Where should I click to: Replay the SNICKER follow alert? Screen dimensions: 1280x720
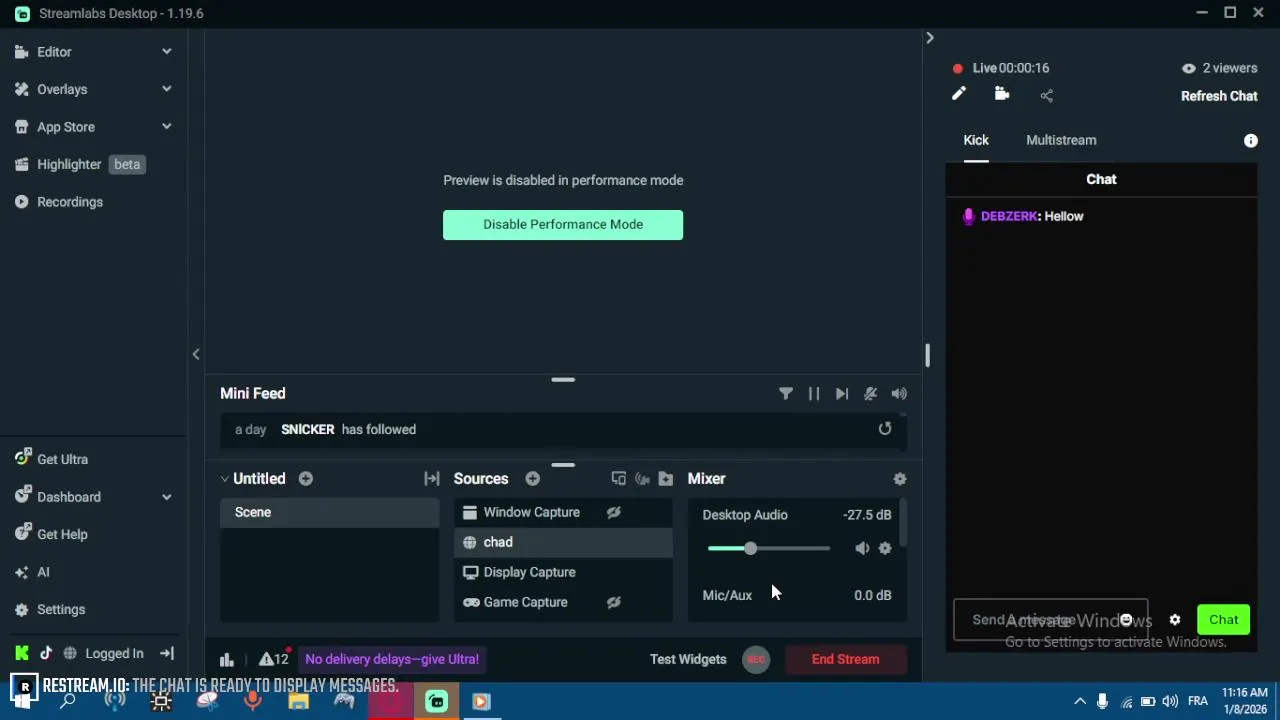[x=885, y=429]
